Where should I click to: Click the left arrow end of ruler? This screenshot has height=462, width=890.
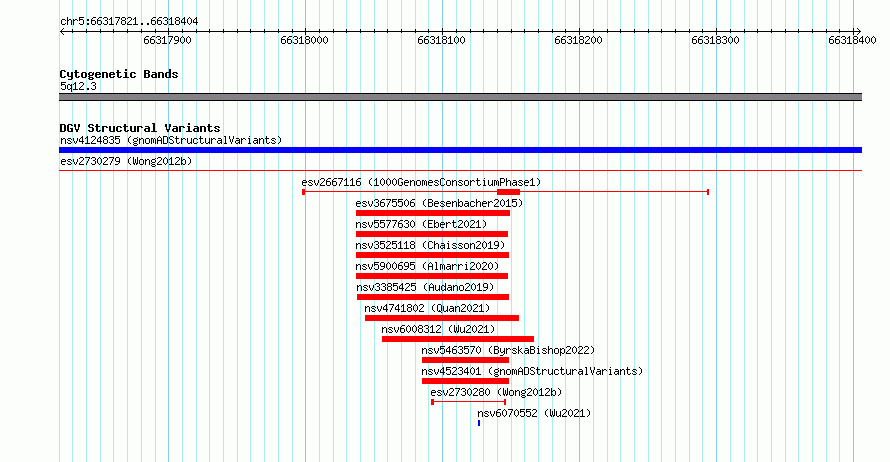(x=62, y=32)
